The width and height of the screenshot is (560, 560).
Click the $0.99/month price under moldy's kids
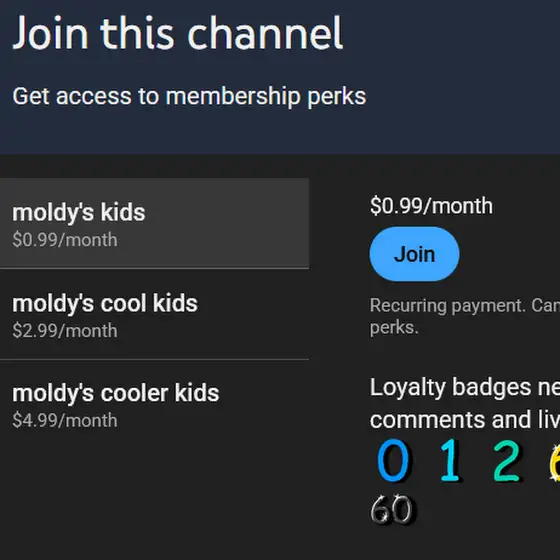[x=65, y=240]
